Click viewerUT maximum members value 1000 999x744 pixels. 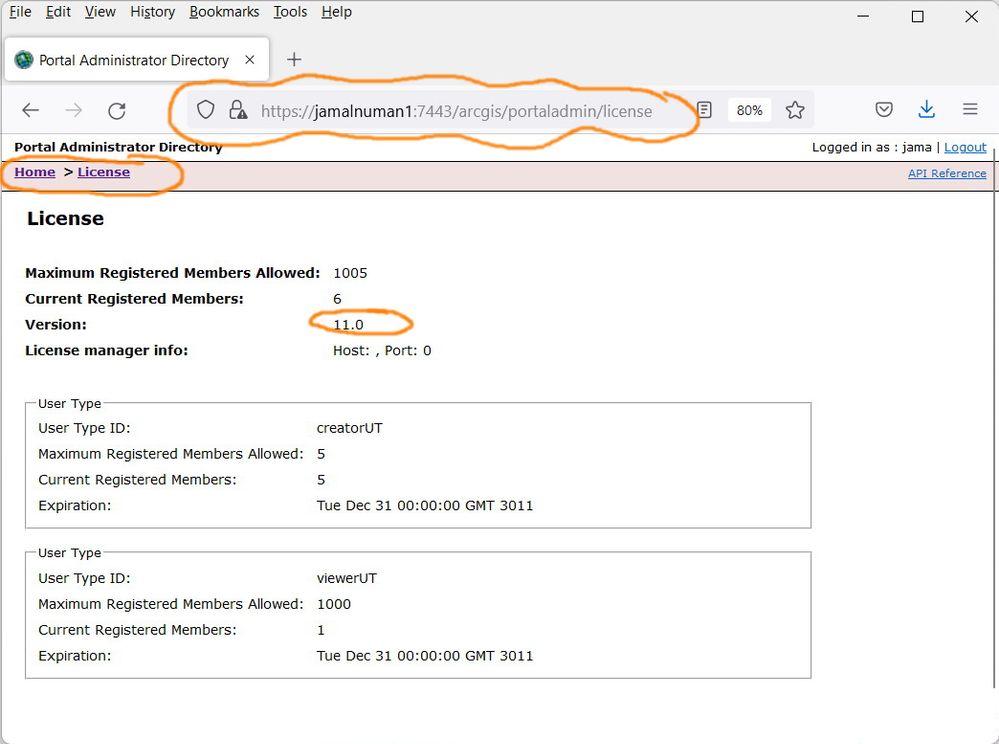(333, 604)
